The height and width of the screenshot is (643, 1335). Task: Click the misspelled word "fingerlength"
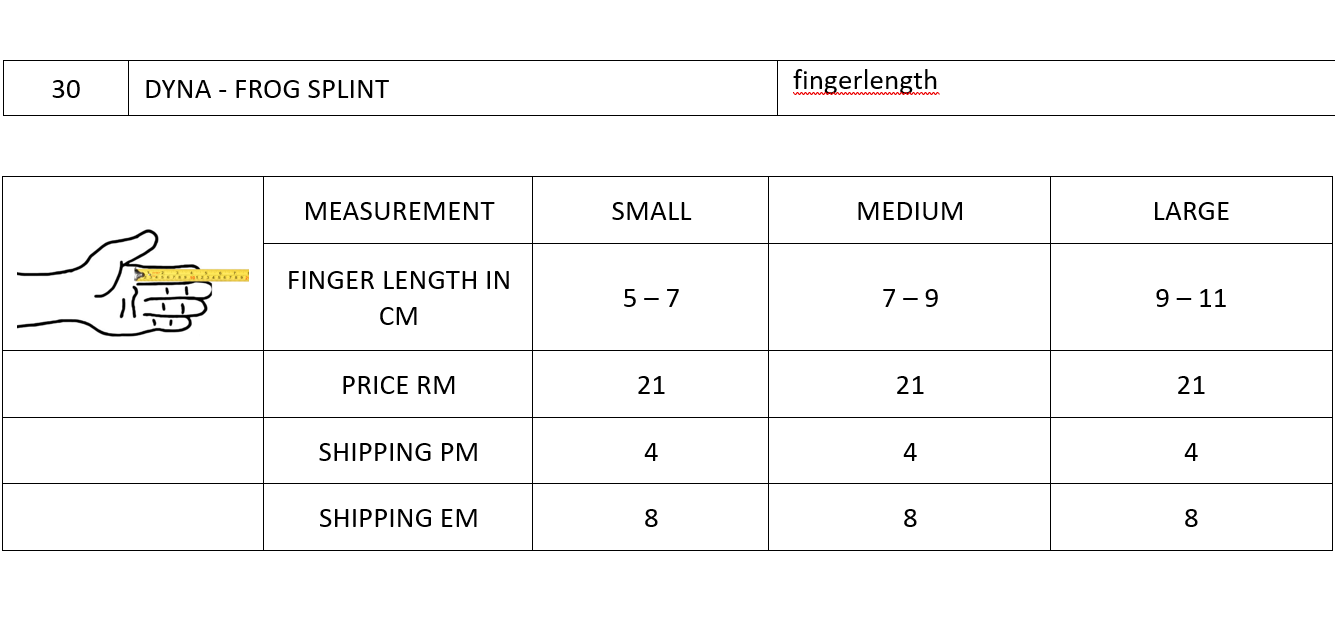pos(865,80)
